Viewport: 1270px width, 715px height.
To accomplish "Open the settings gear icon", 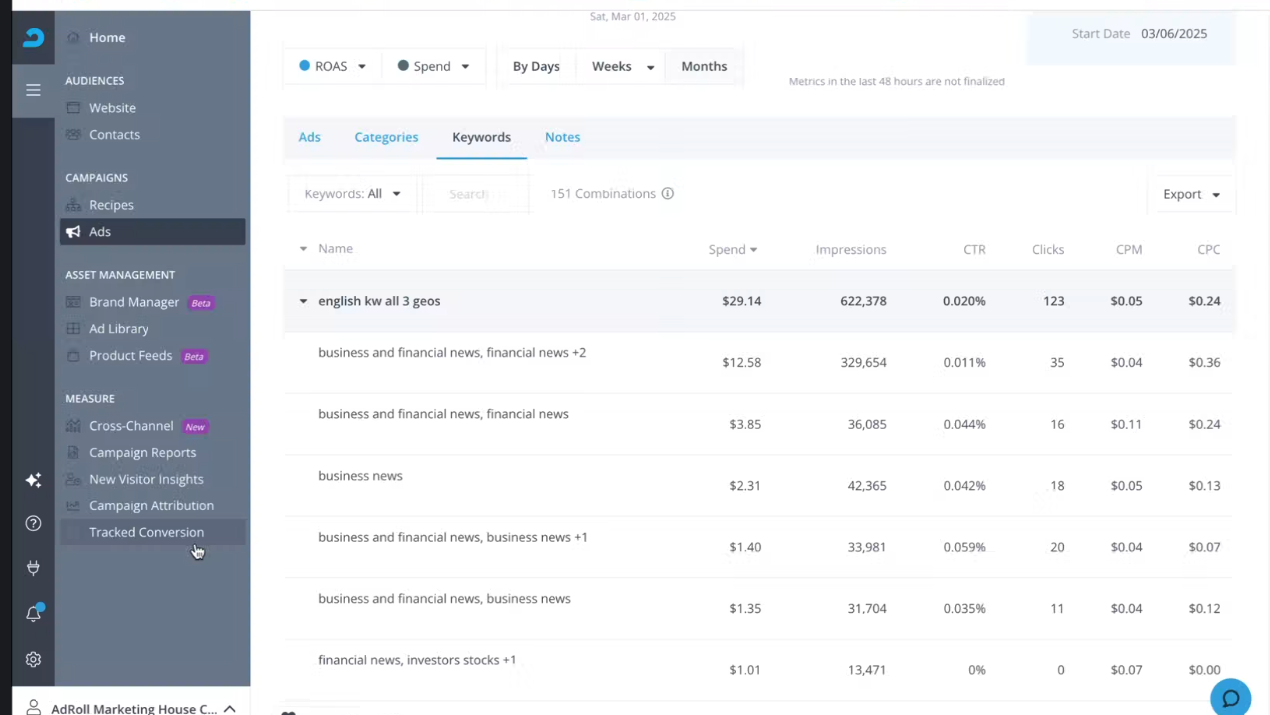I will [x=33, y=660].
